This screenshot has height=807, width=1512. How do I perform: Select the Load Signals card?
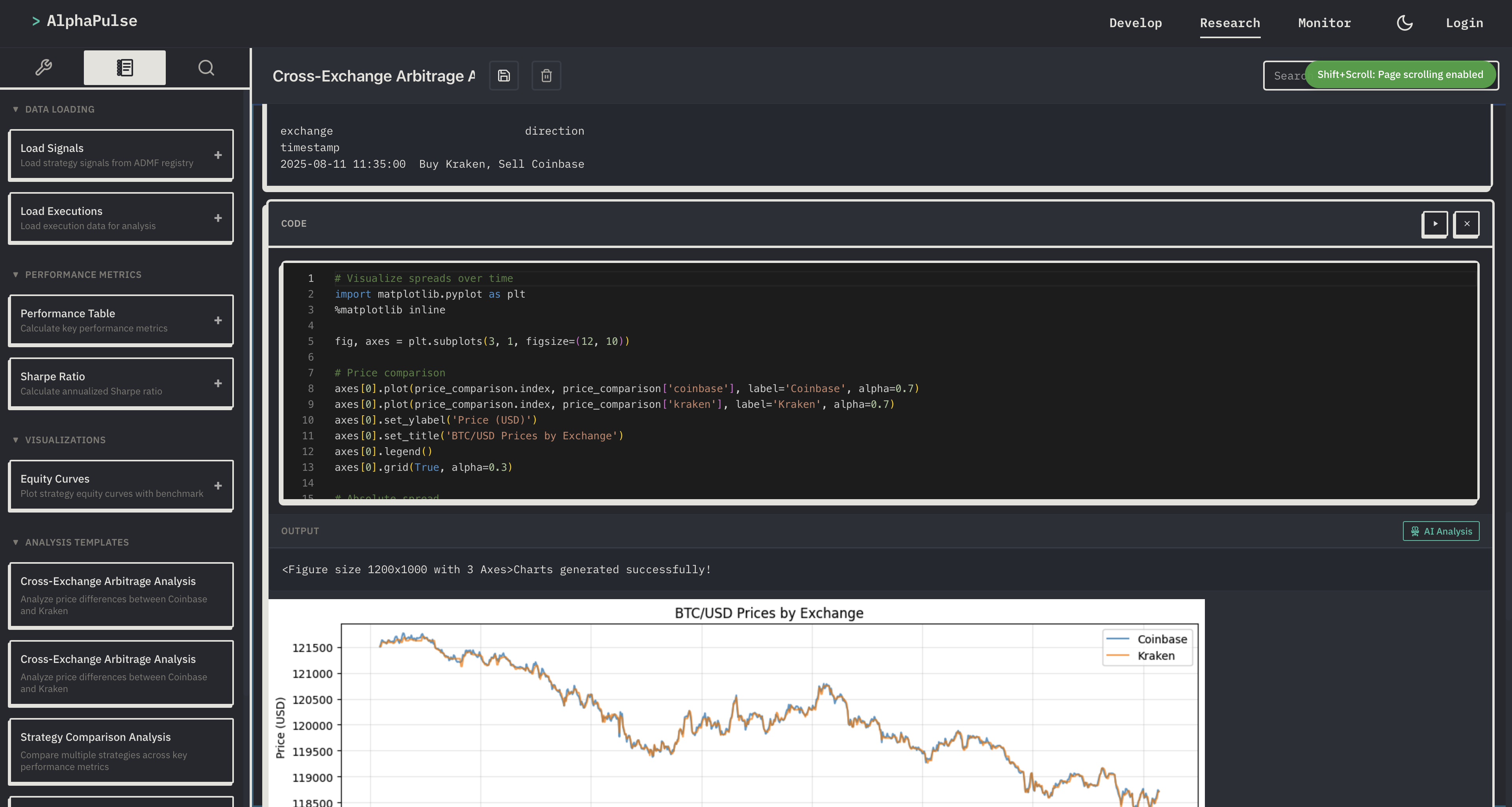pyautogui.click(x=120, y=155)
